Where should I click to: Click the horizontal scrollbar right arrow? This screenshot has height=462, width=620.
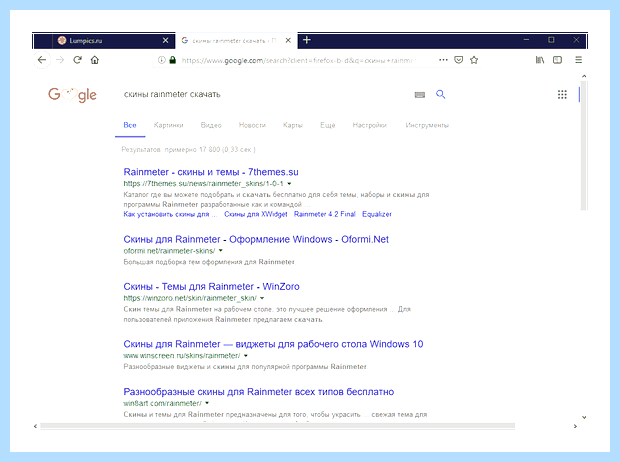(x=575, y=426)
